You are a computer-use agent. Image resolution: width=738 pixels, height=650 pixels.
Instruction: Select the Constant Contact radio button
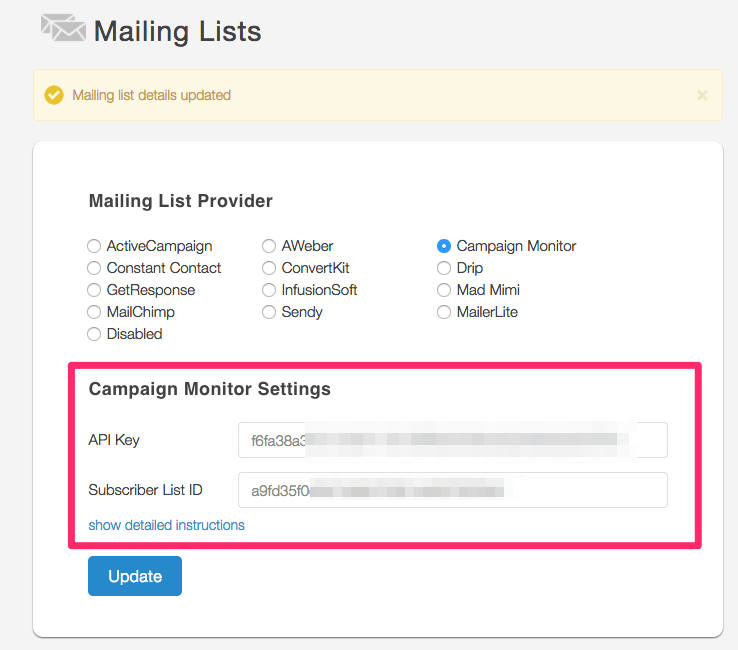(94, 268)
